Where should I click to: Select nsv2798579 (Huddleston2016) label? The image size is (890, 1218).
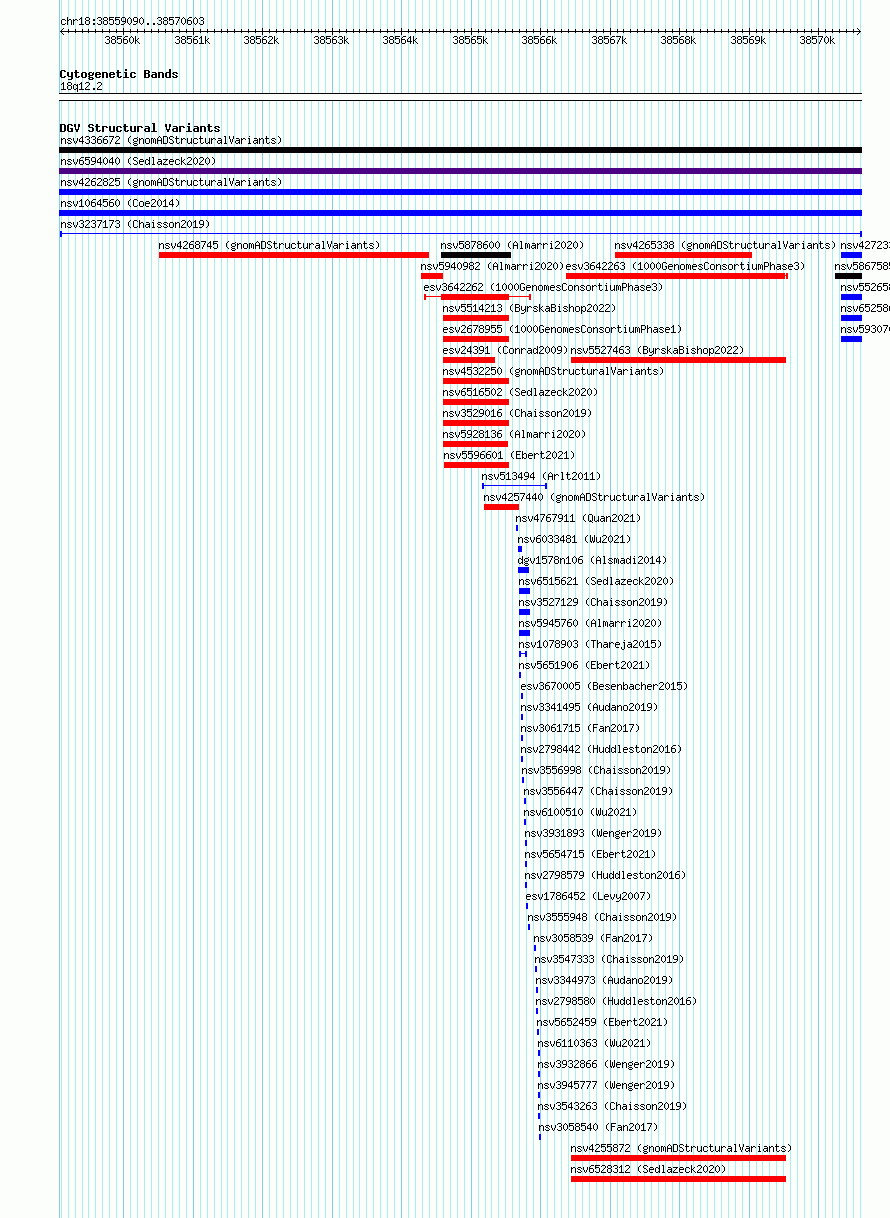click(606, 875)
